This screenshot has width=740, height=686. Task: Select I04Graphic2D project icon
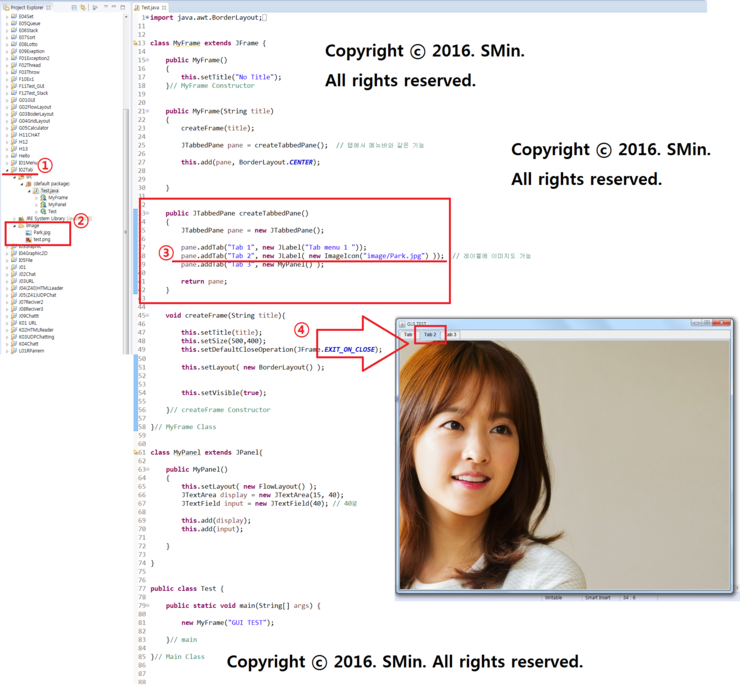coord(14,253)
